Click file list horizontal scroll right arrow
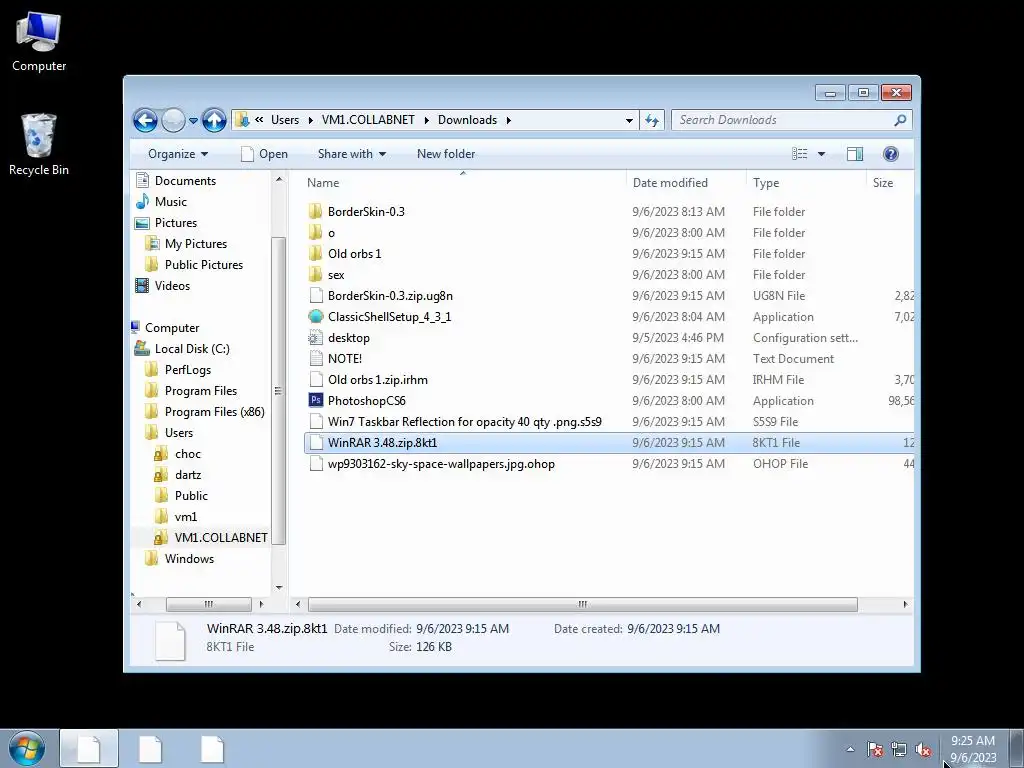This screenshot has width=1024, height=768. click(x=905, y=605)
